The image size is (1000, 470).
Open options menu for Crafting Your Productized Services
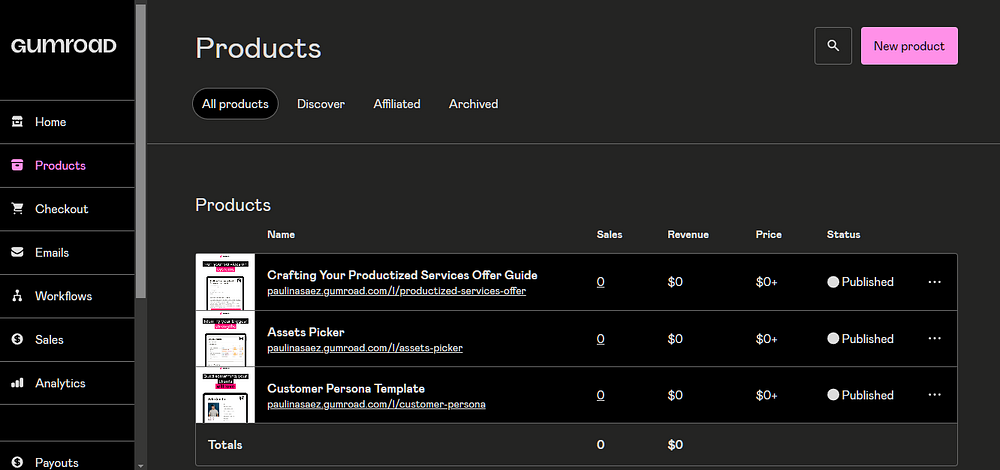tap(935, 282)
